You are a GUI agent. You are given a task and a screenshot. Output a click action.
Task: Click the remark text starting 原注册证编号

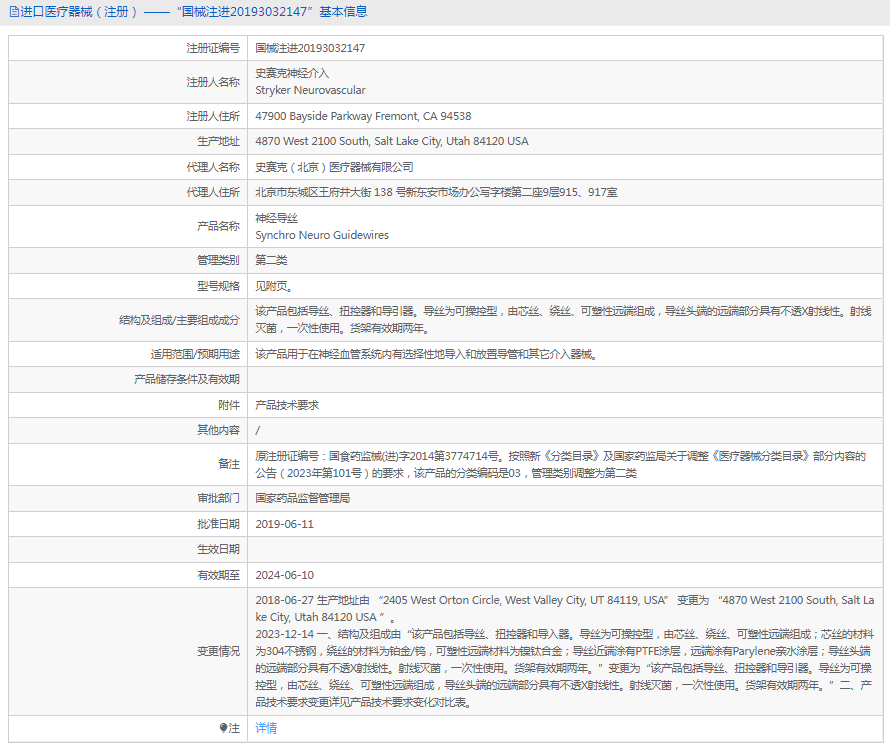pos(561,464)
